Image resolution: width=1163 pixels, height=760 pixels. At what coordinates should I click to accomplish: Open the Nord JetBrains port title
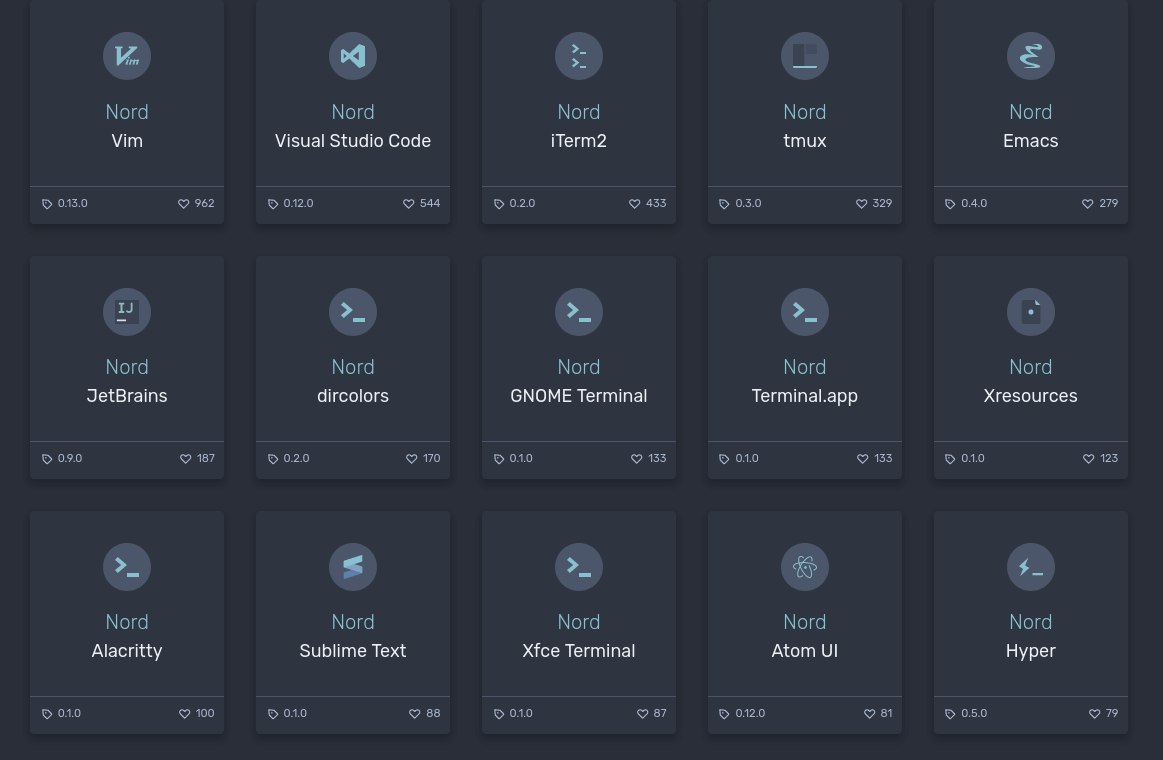[x=127, y=381]
